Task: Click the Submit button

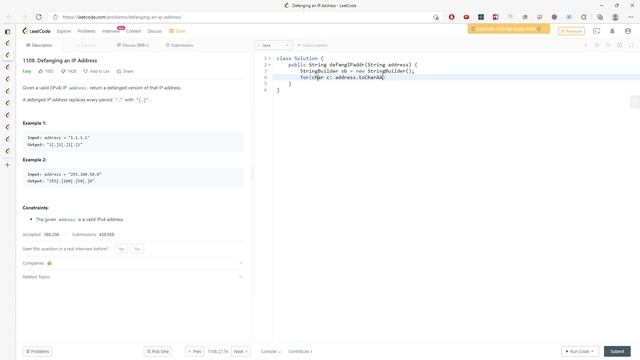Action: point(617,351)
